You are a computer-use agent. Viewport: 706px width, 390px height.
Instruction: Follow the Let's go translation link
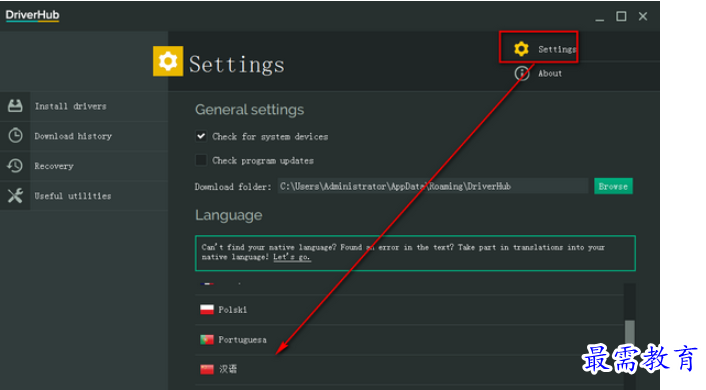click(x=292, y=257)
